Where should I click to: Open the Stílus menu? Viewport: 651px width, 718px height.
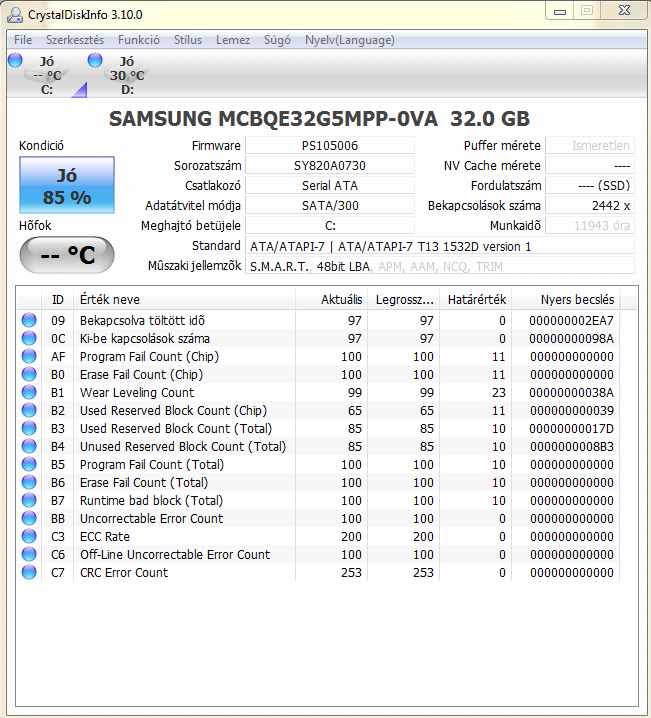(188, 40)
